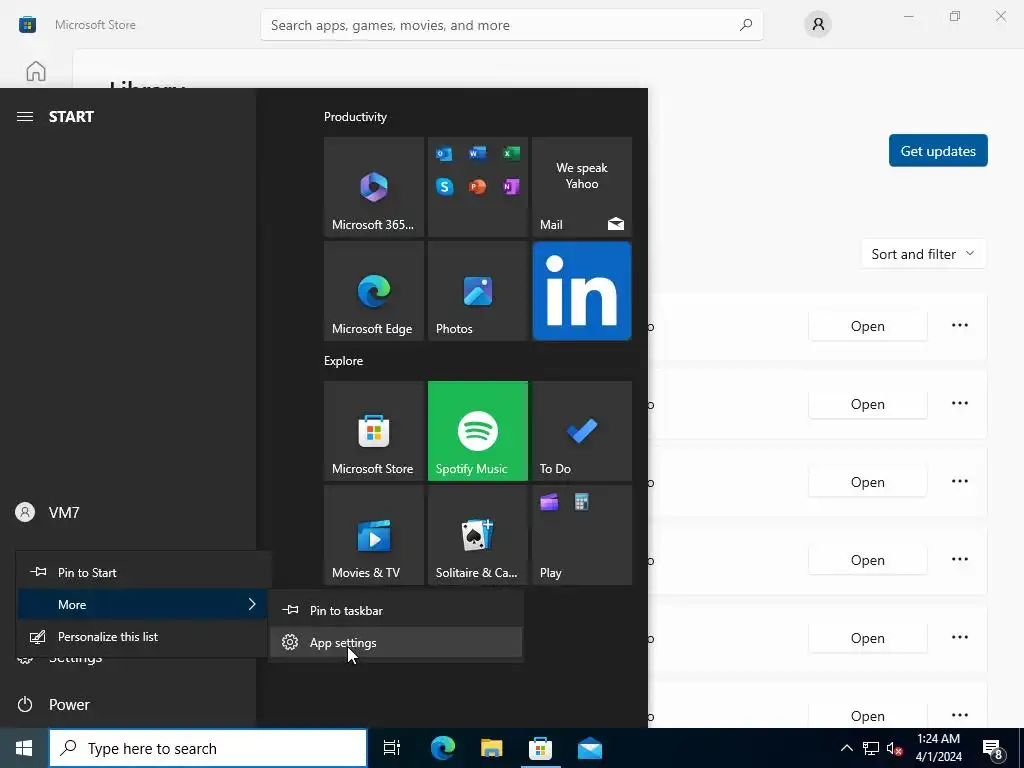The image size is (1024, 768).
Task: Click the taskbar search box
Action: tap(208, 748)
